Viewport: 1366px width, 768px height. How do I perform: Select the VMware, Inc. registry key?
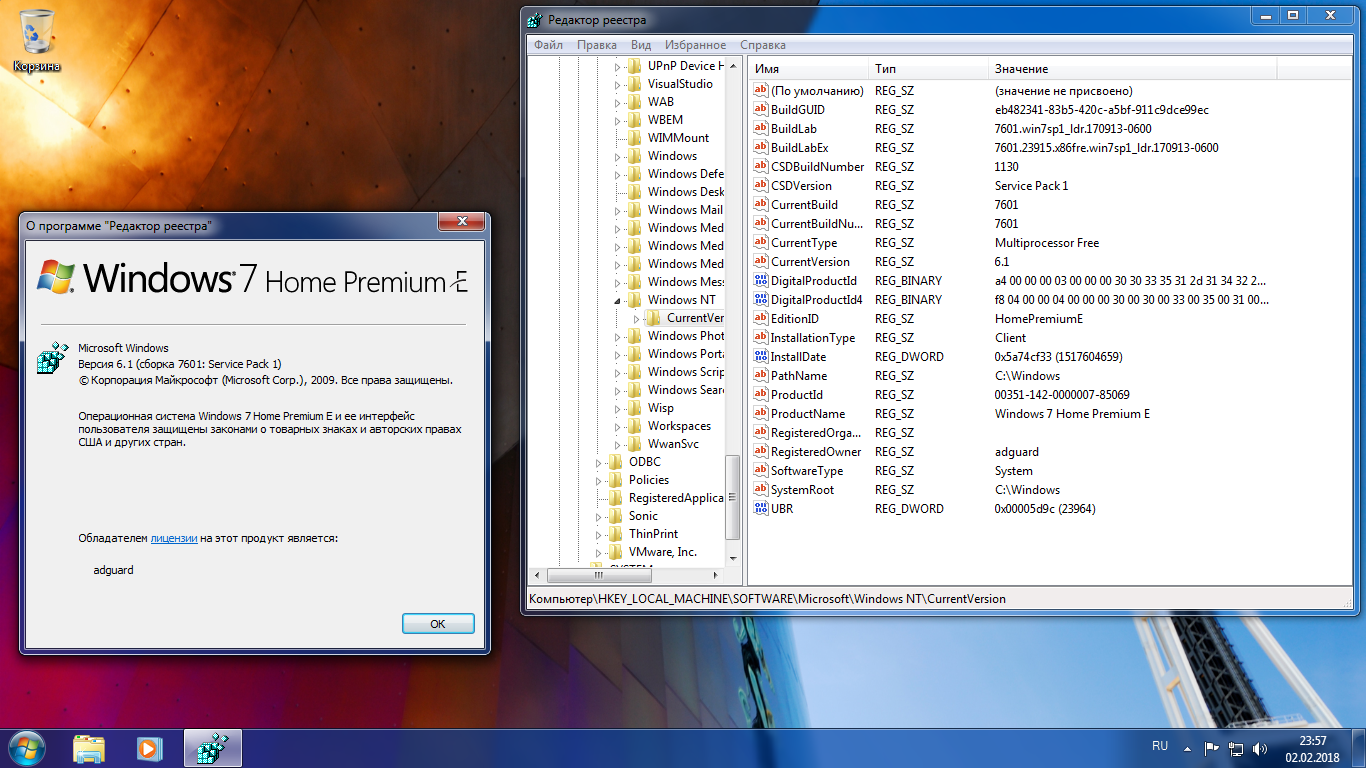[x=662, y=552]
